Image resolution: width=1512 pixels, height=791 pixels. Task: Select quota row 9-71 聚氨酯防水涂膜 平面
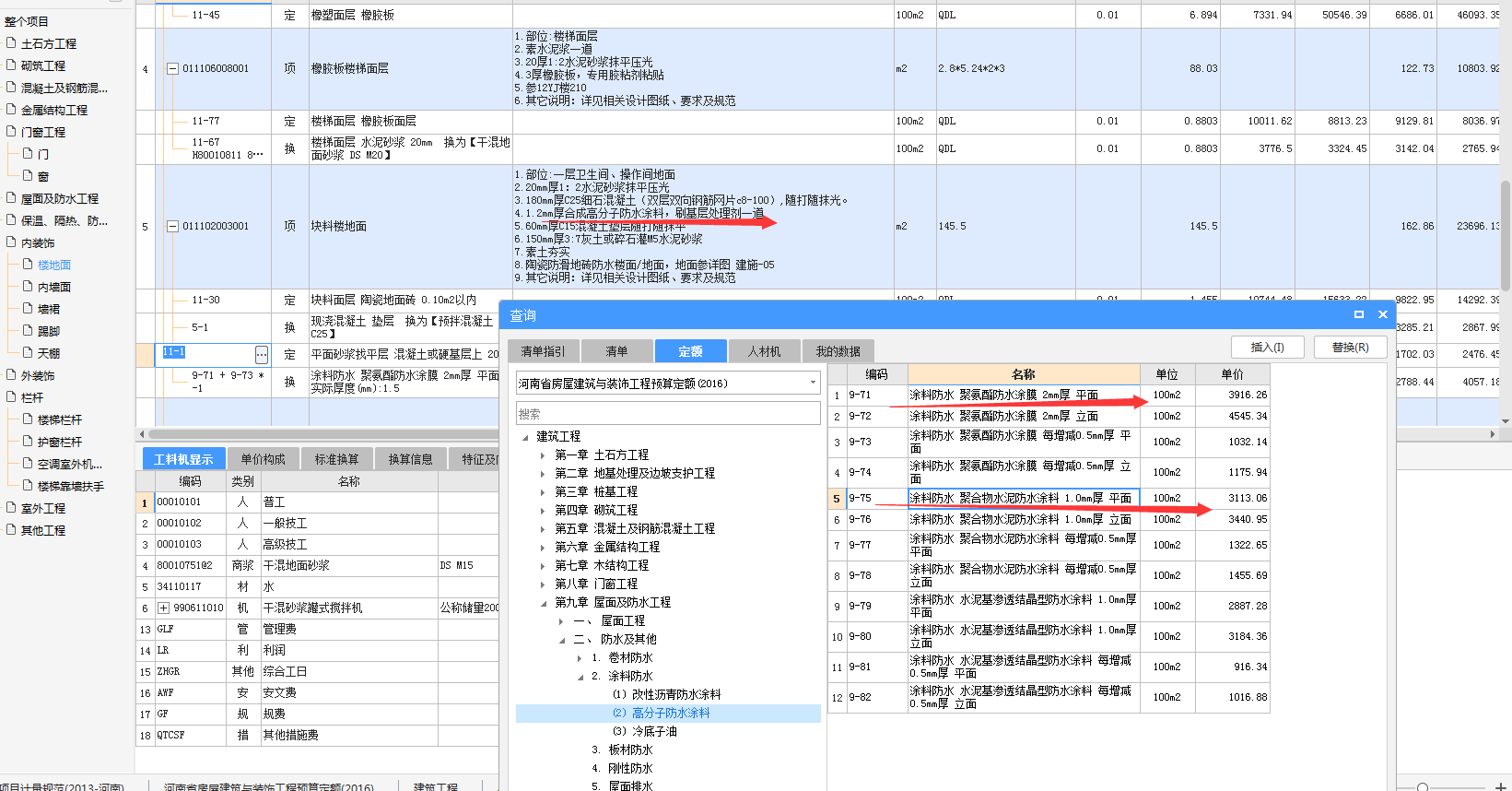[1049, 395]
